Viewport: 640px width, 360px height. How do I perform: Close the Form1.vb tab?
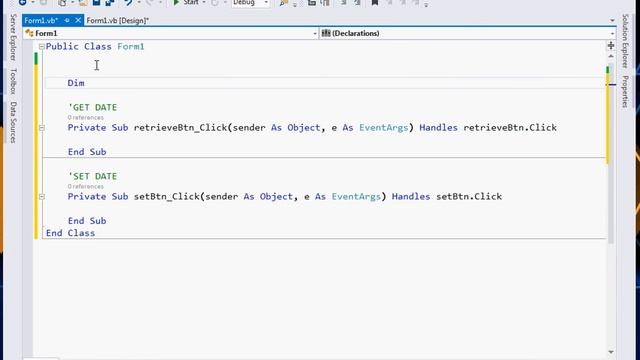click(78, 20)
